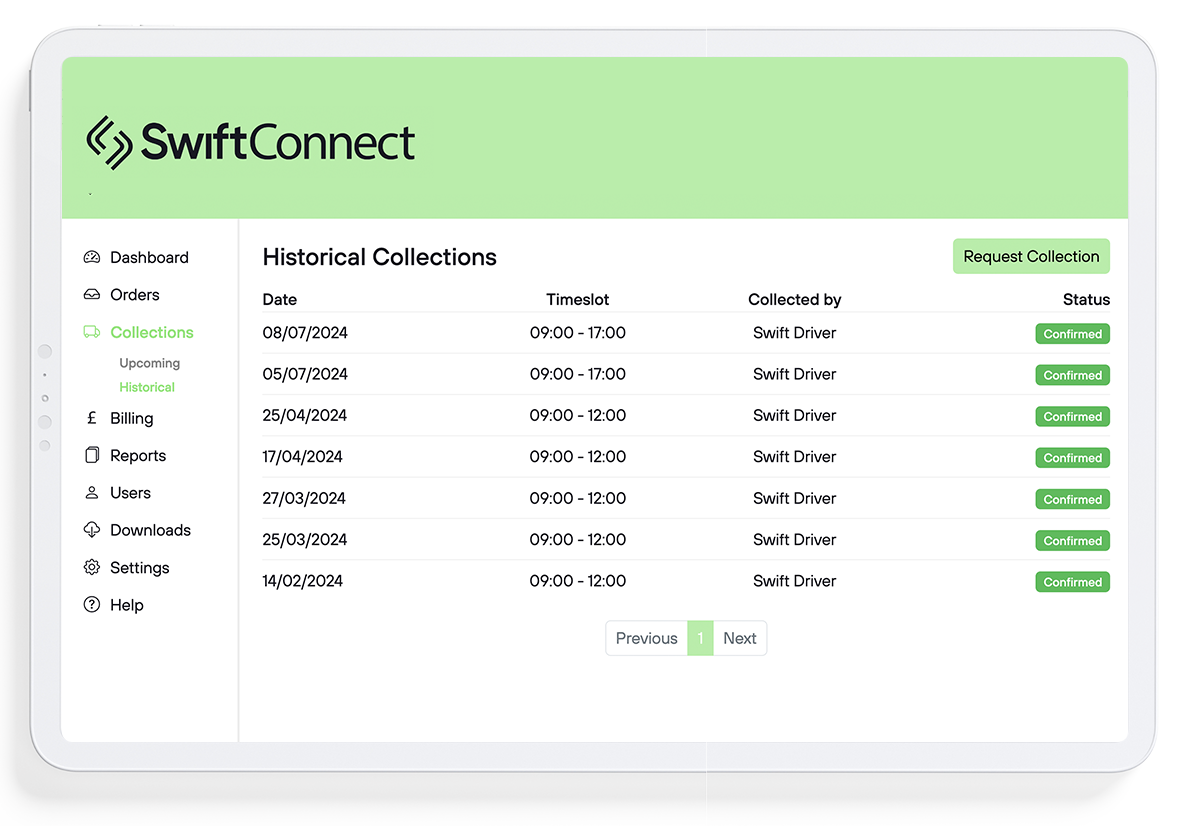
Task: Select the Downloads icon in the sidebar
Action: pos(92,530)
